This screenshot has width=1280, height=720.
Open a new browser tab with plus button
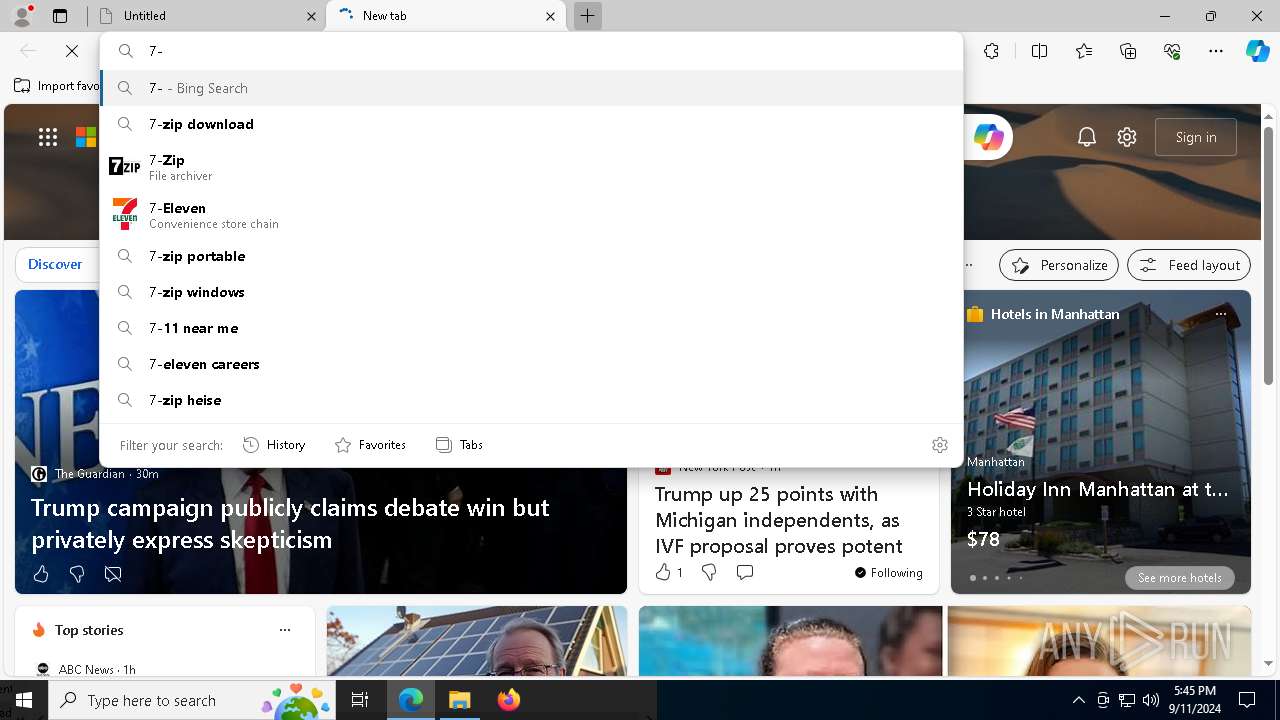tap(588, 16)
